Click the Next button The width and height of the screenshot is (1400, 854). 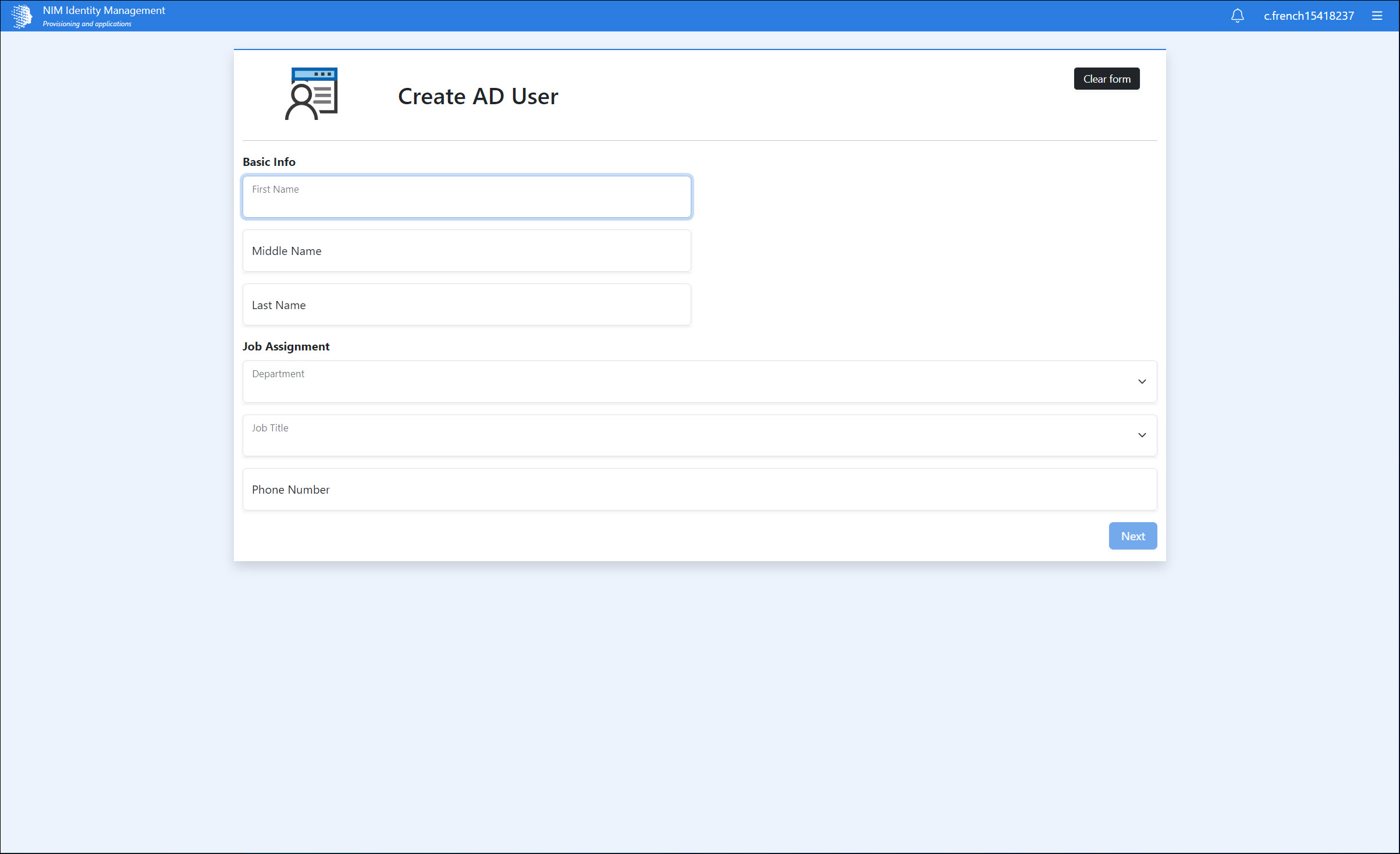click(x=1132, y=536)
